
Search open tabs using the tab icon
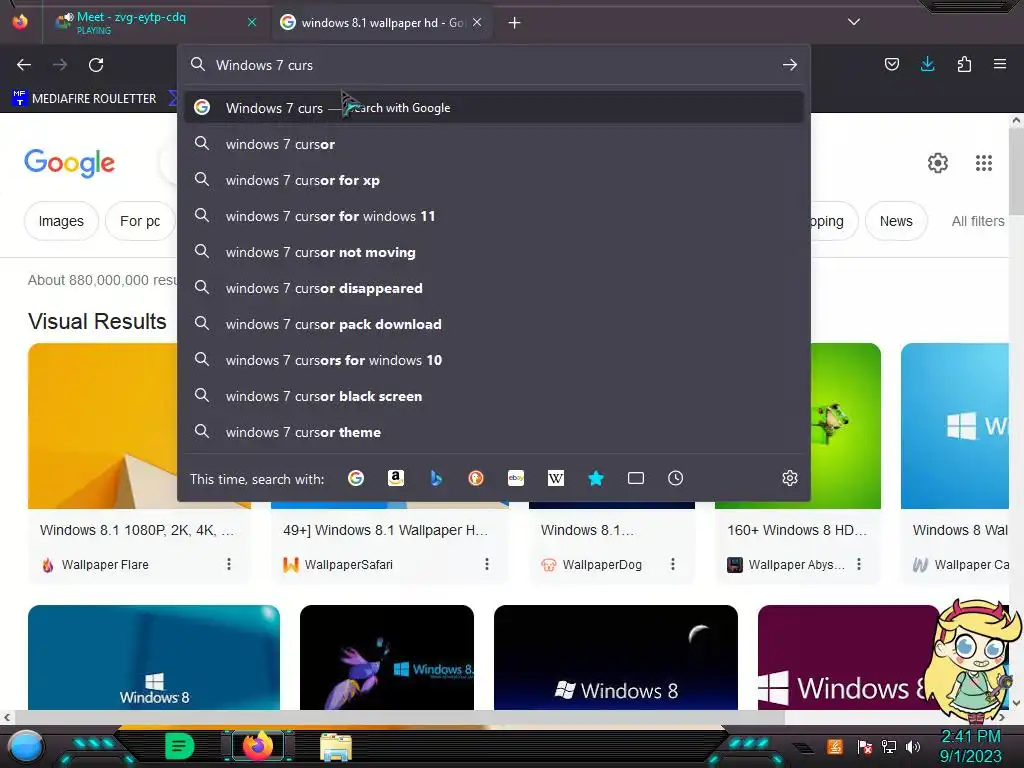coord(635,479)
